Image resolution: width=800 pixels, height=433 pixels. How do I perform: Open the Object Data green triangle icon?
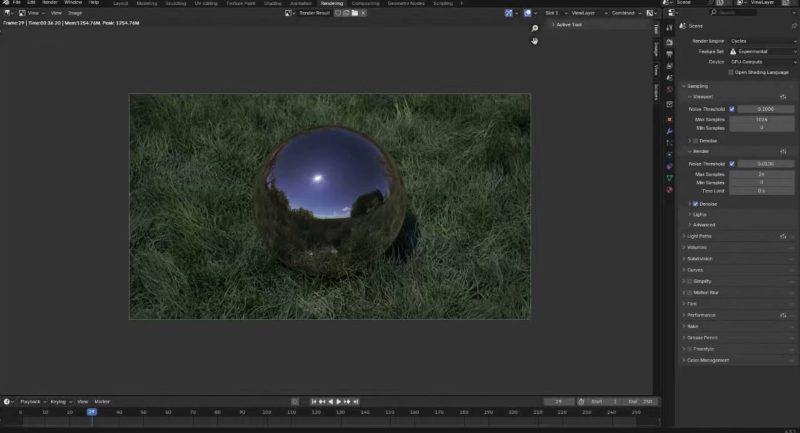[x=669, y=178]
